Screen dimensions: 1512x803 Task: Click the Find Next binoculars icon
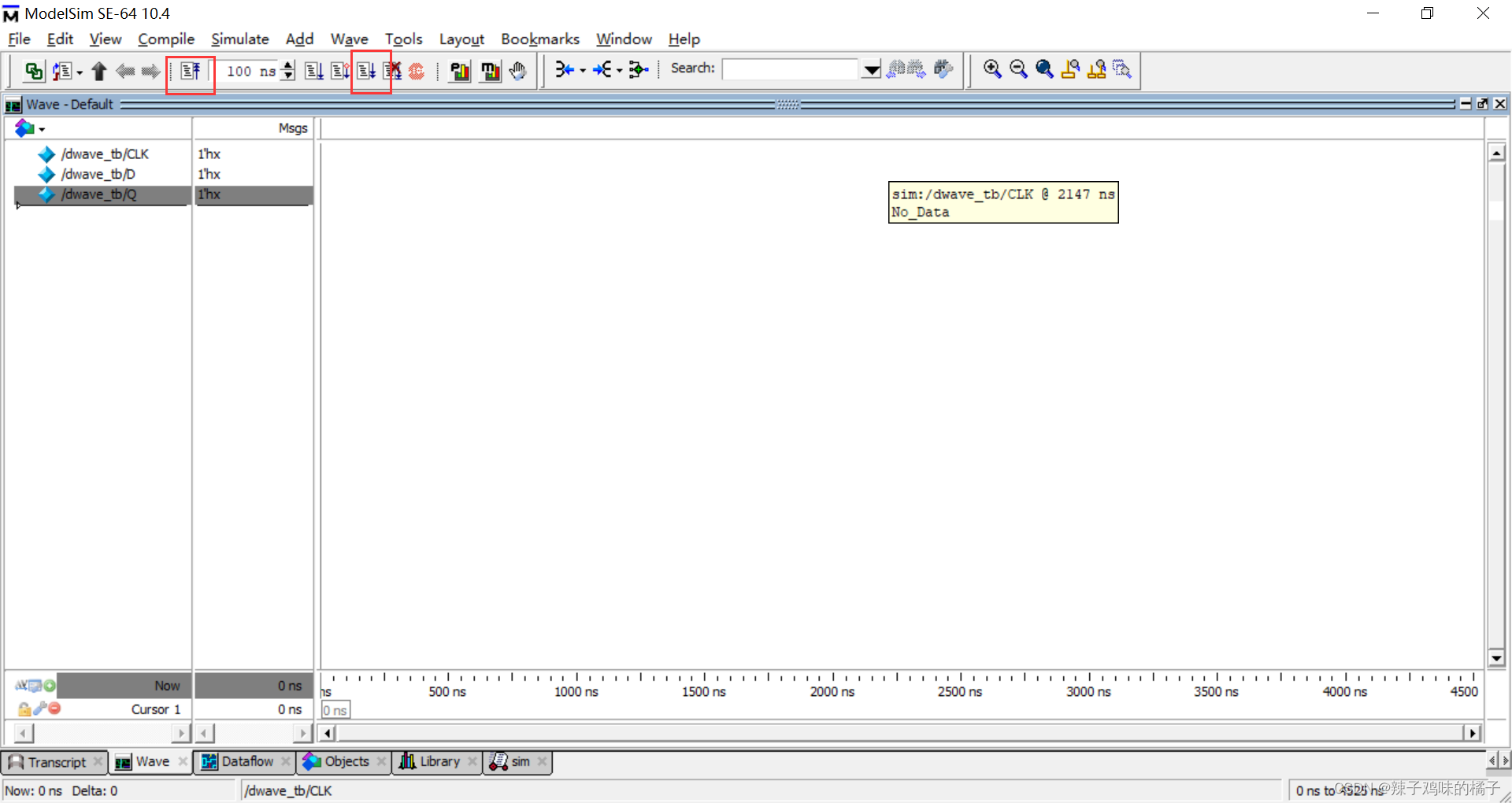click(916, 69)
